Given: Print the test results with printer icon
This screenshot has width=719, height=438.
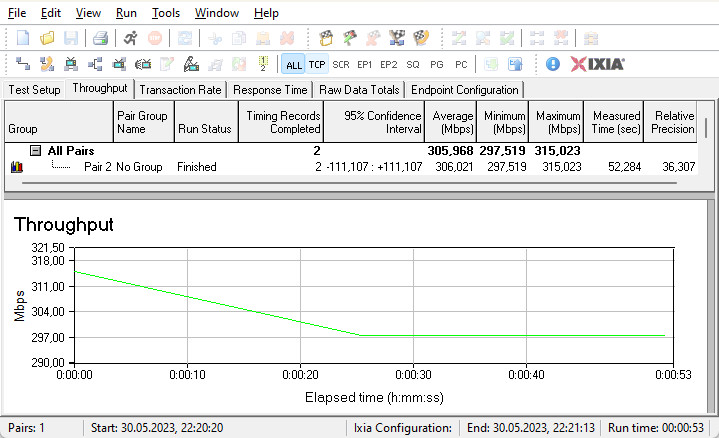Looking at the screenshot, I should (x=100, y=38).
